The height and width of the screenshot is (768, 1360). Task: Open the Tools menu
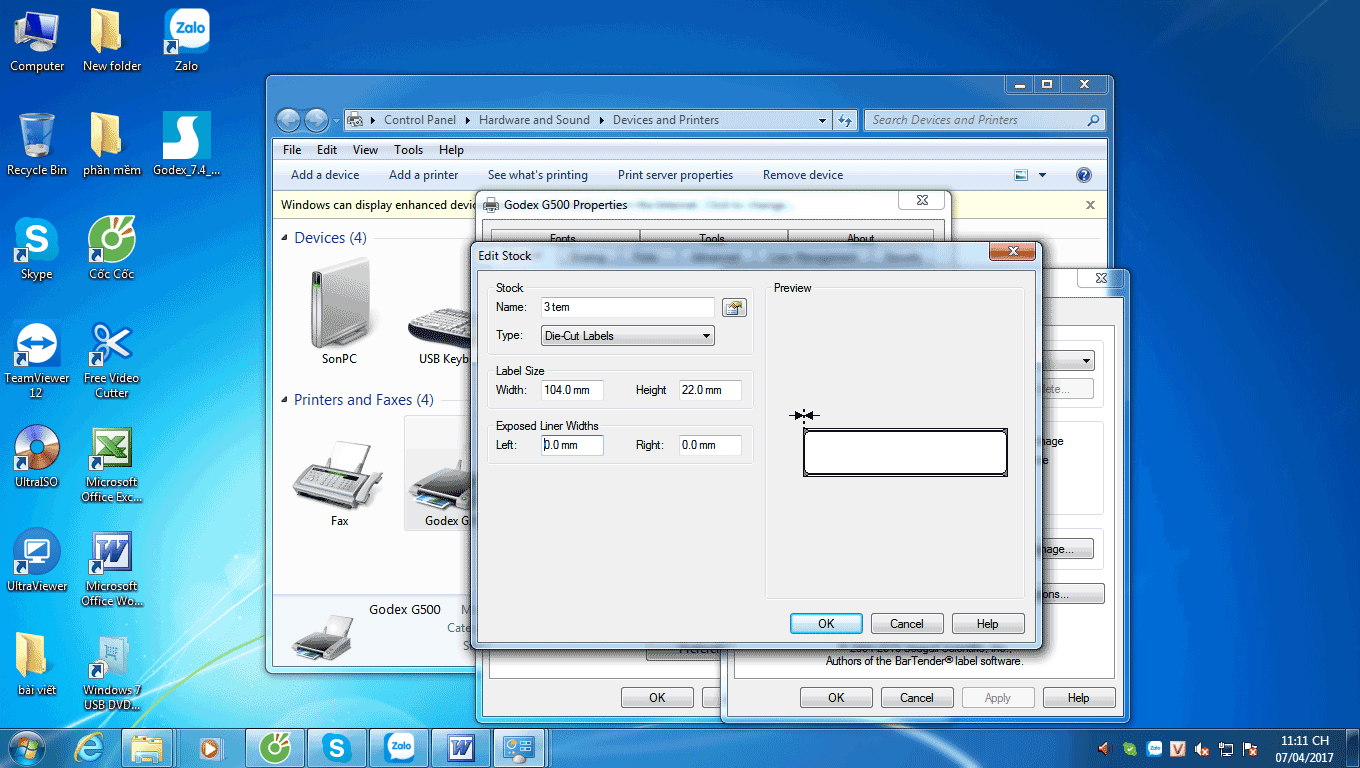point(408,150)
